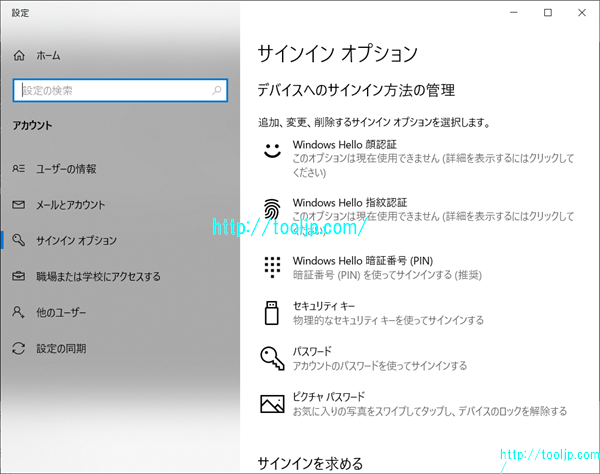
Task: Click the Home house icon
Action: (19, 56)
